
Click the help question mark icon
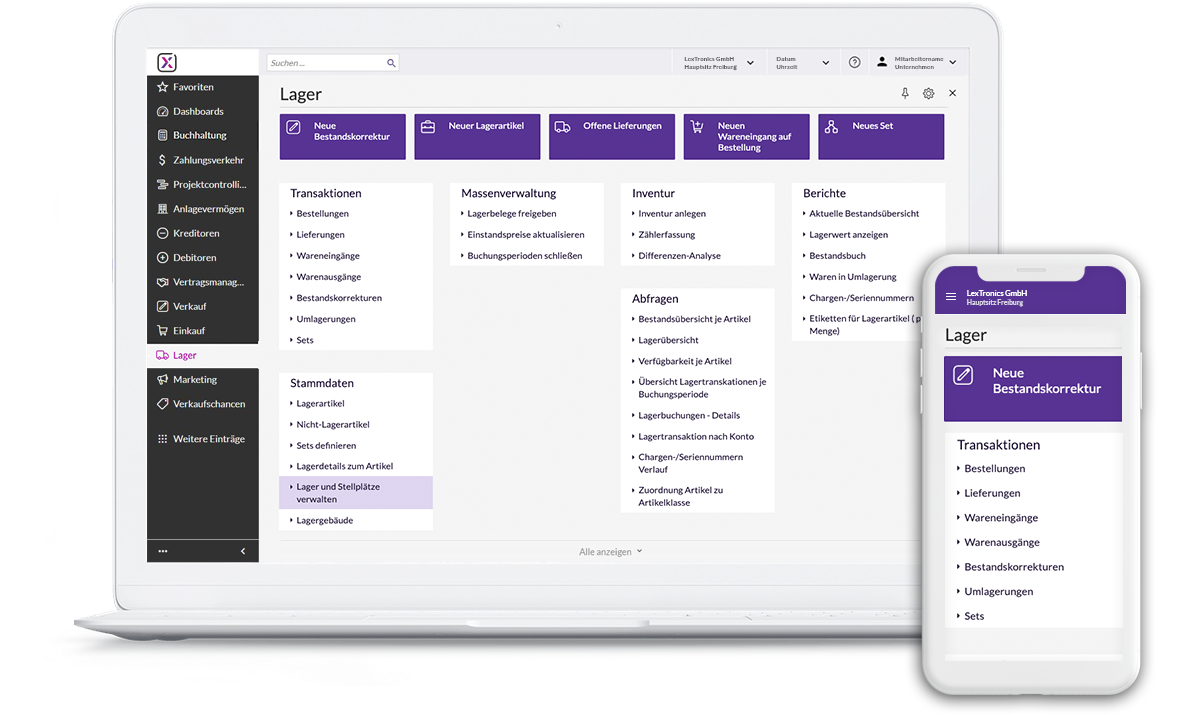pos(854,62)
